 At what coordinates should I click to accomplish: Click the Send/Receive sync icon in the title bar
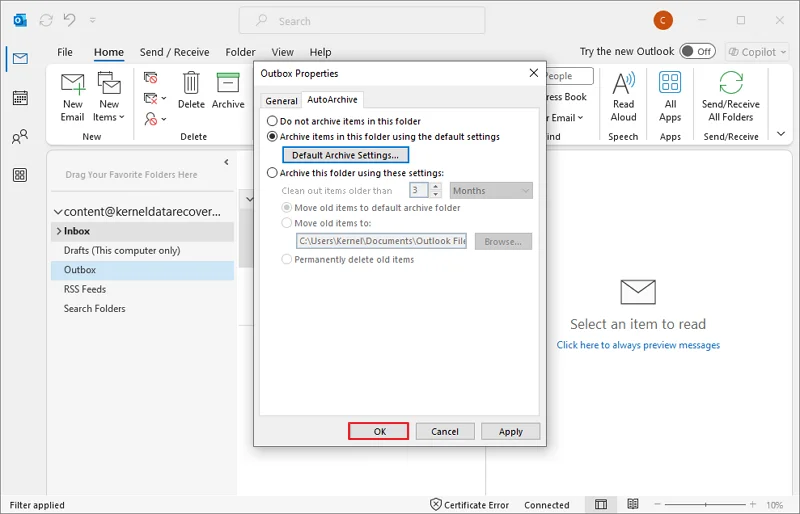46,20
